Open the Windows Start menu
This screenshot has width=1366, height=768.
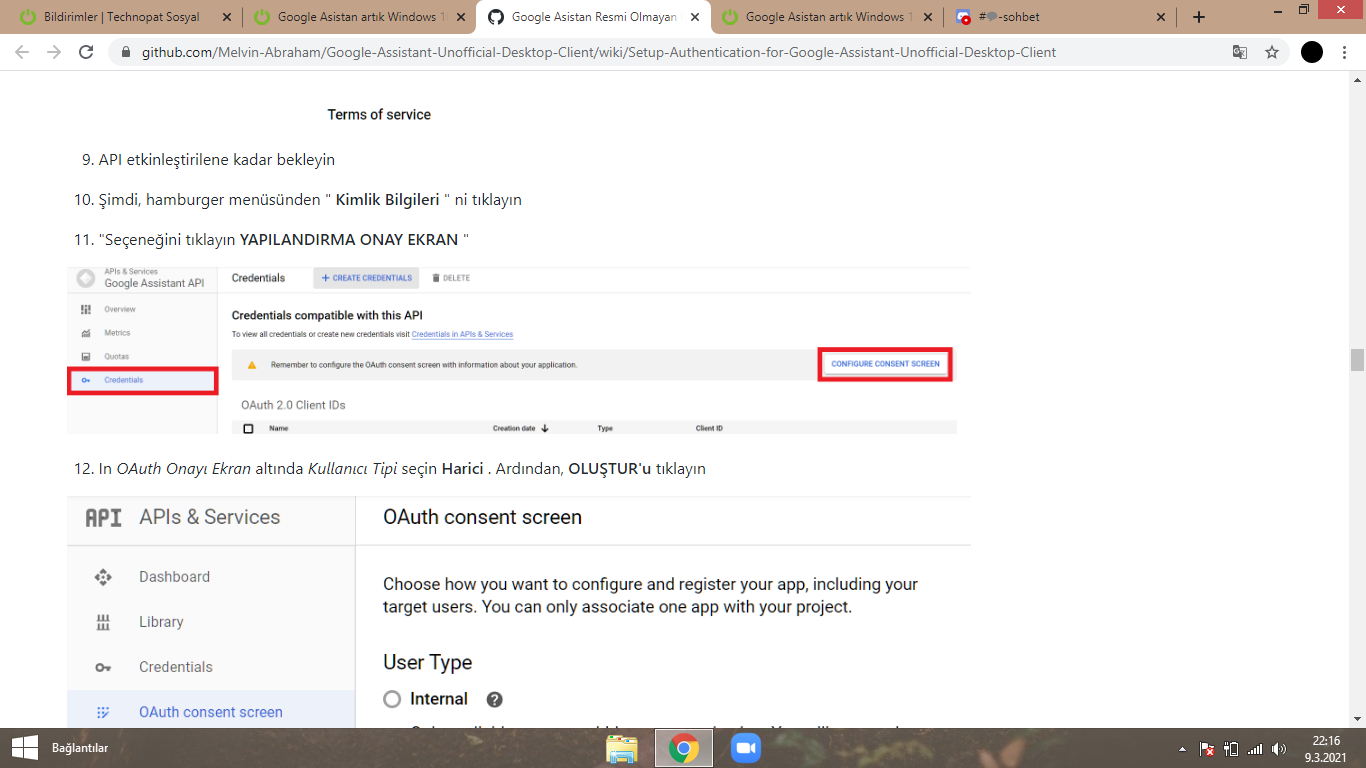[24, 748]
